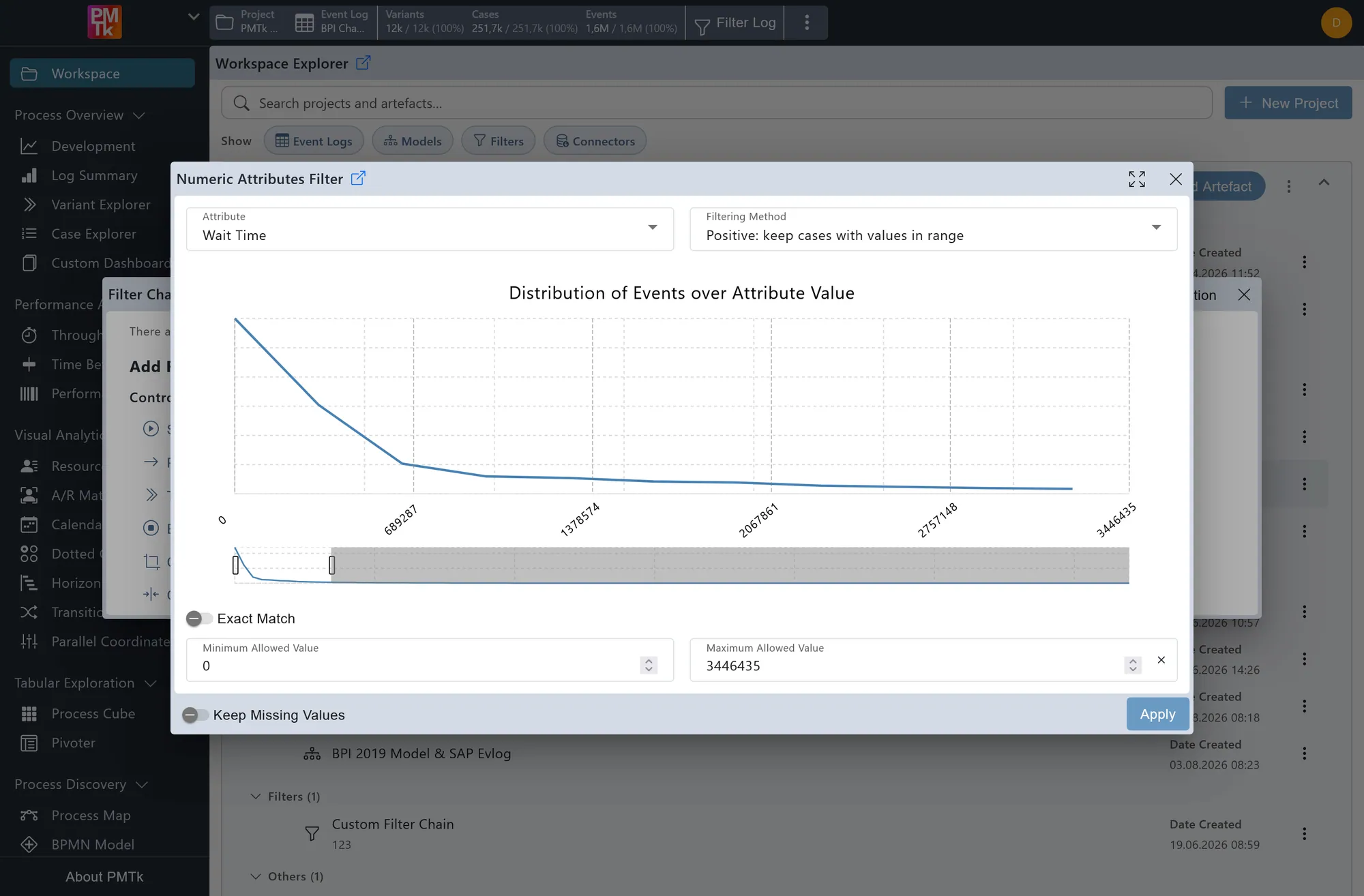Click the Parallel Coordinates icon
Viewport: 1364px width, 896px height.
pos(29,642)
